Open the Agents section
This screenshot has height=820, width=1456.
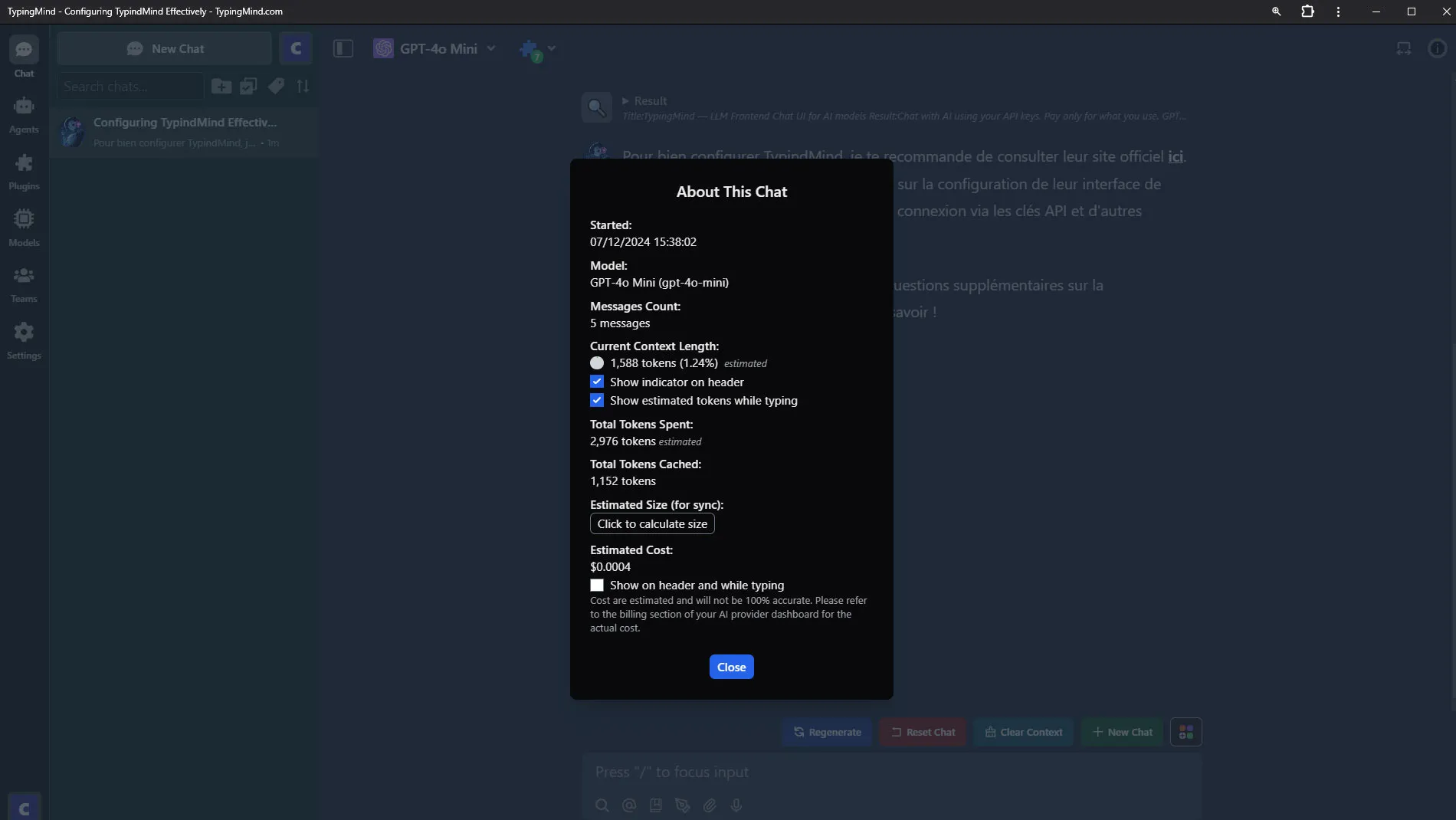pyautogui.click(x=24, y=115)
